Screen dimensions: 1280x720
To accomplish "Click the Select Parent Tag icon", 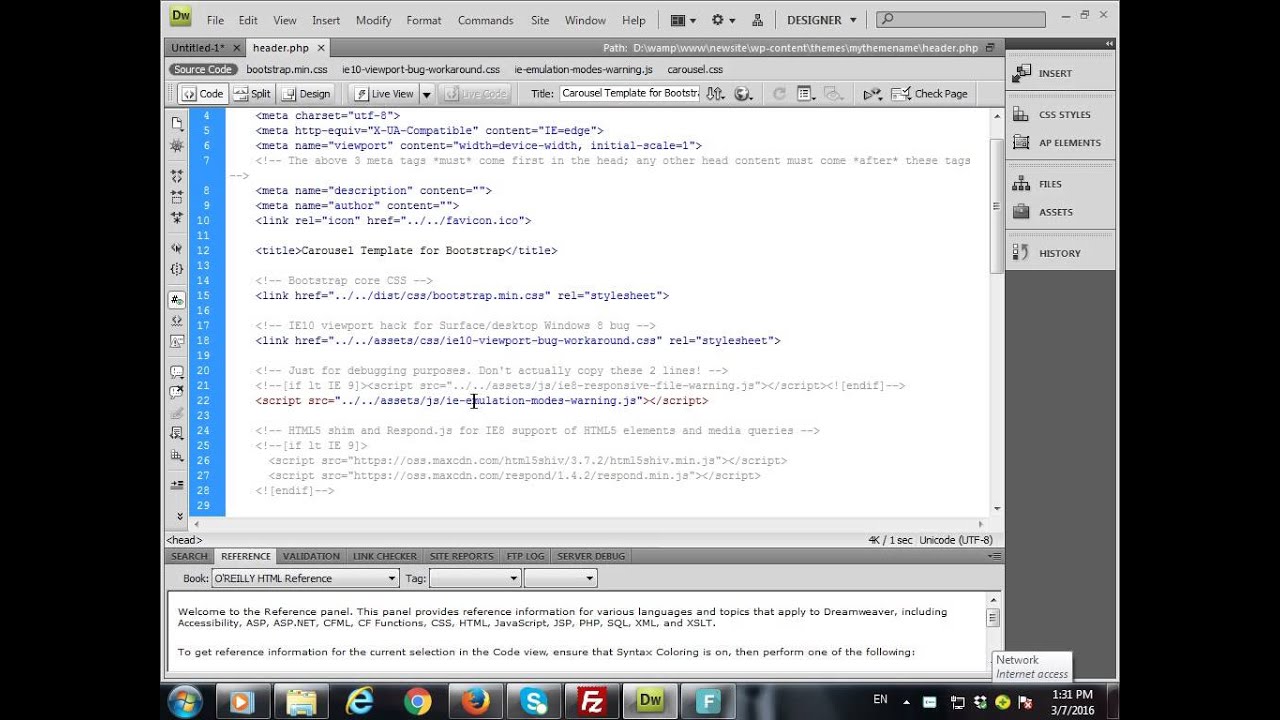I will point(177,248).
